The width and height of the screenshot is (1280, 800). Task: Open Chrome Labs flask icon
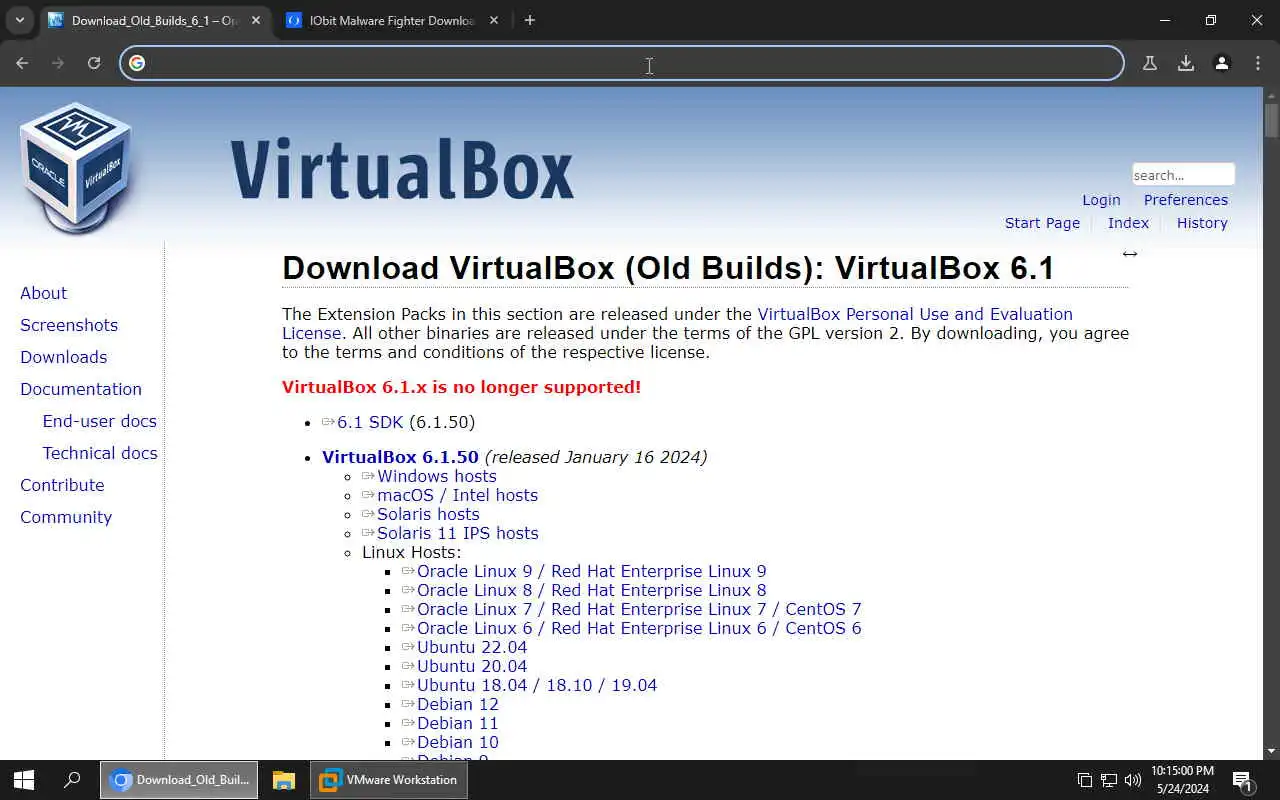1150,63
